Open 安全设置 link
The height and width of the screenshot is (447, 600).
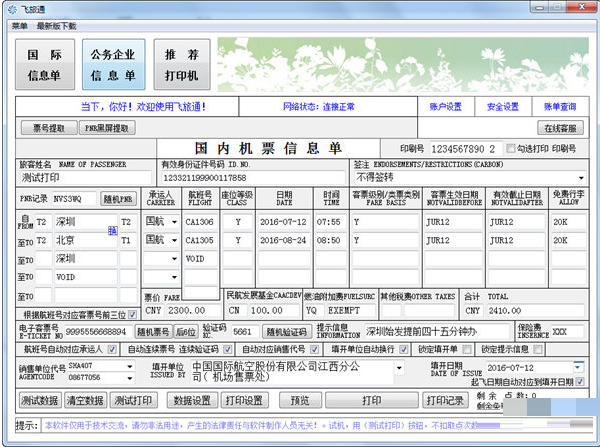(x=502, y=106)
